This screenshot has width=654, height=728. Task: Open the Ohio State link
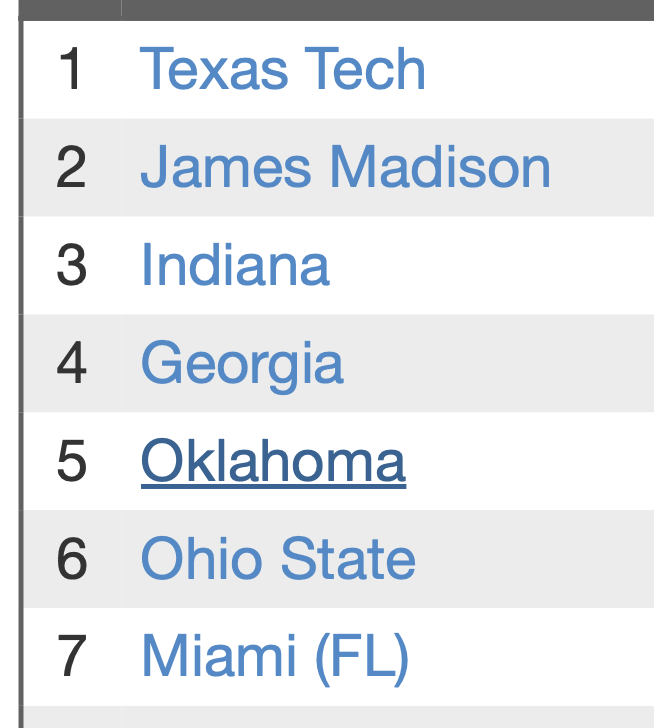coord(278,559)
